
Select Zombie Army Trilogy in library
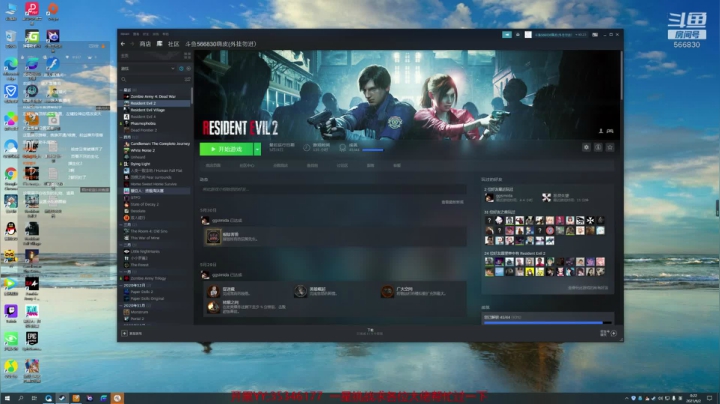coord(148,278)
